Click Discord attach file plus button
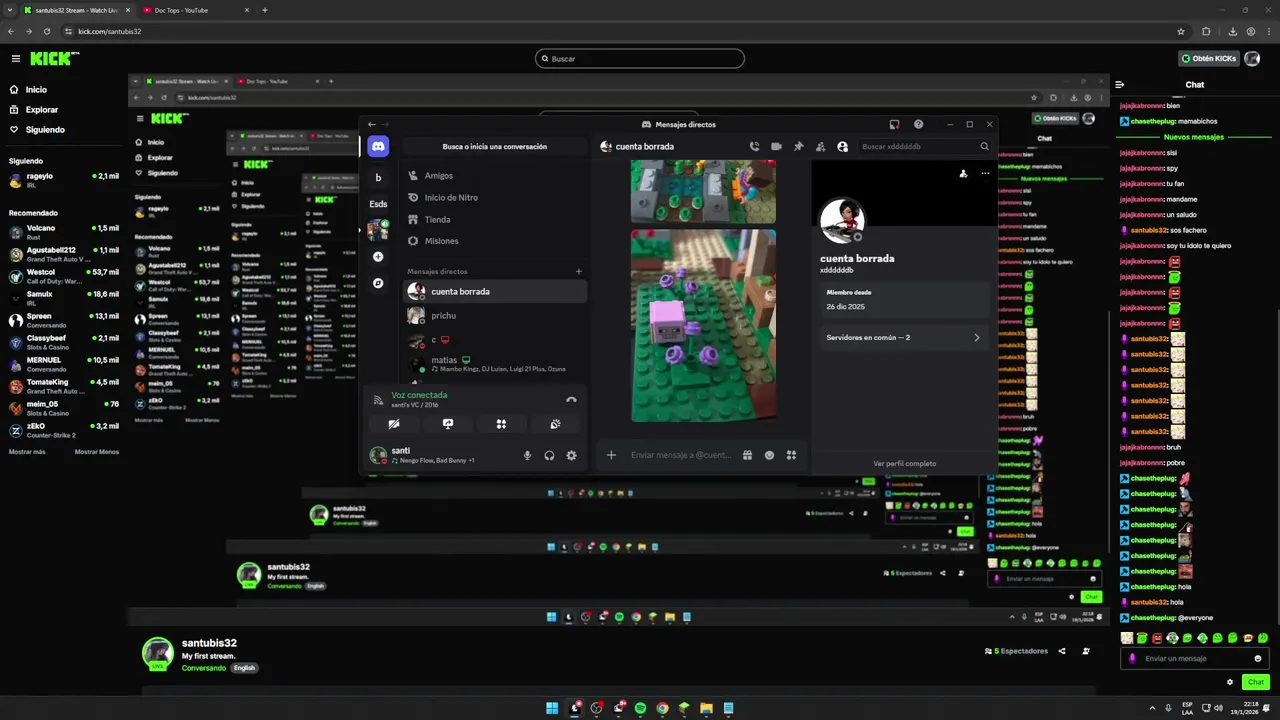The width and height of the screenshot is (1280, 720). click(611, 455)
